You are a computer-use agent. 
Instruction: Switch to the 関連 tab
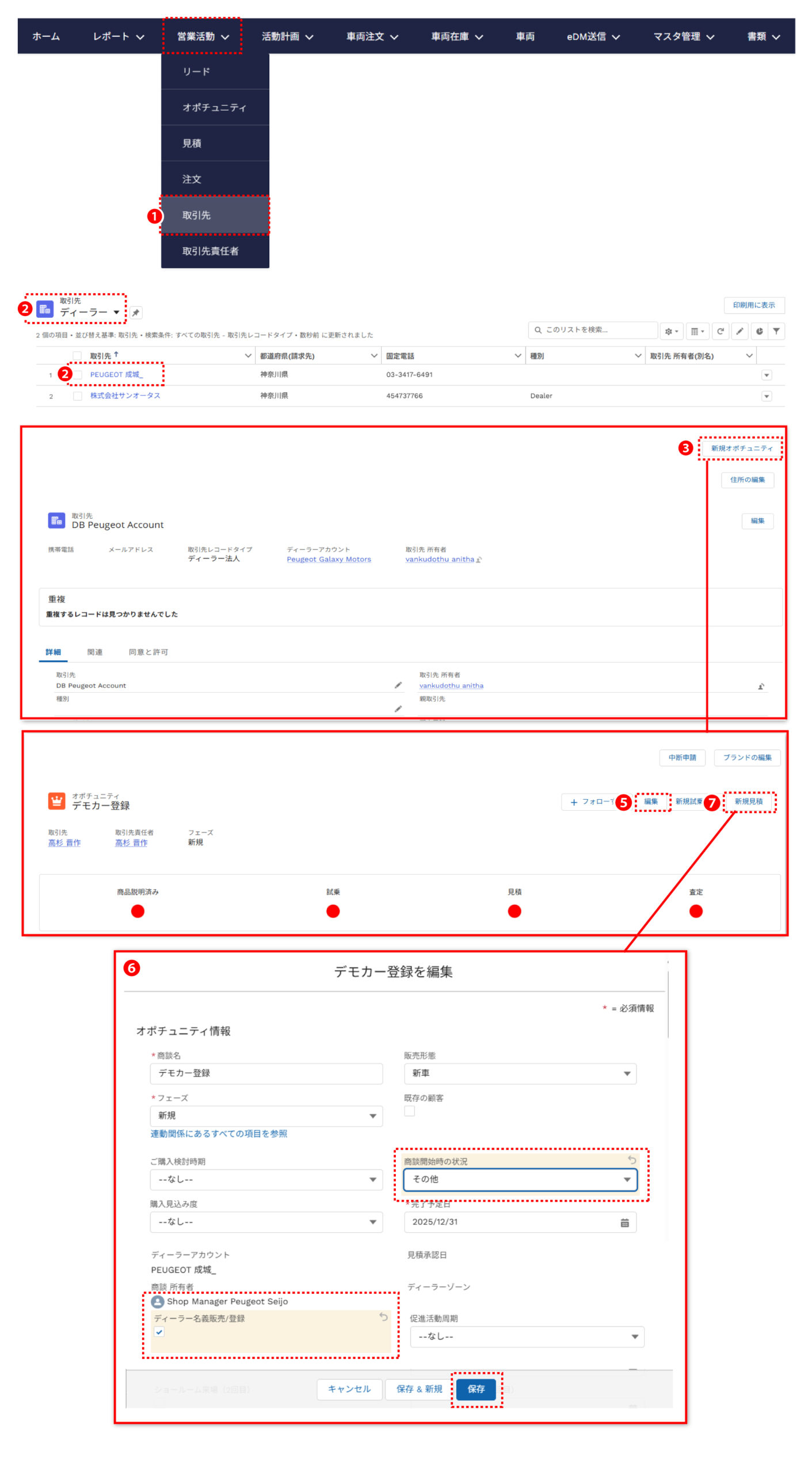click(95, 652)
